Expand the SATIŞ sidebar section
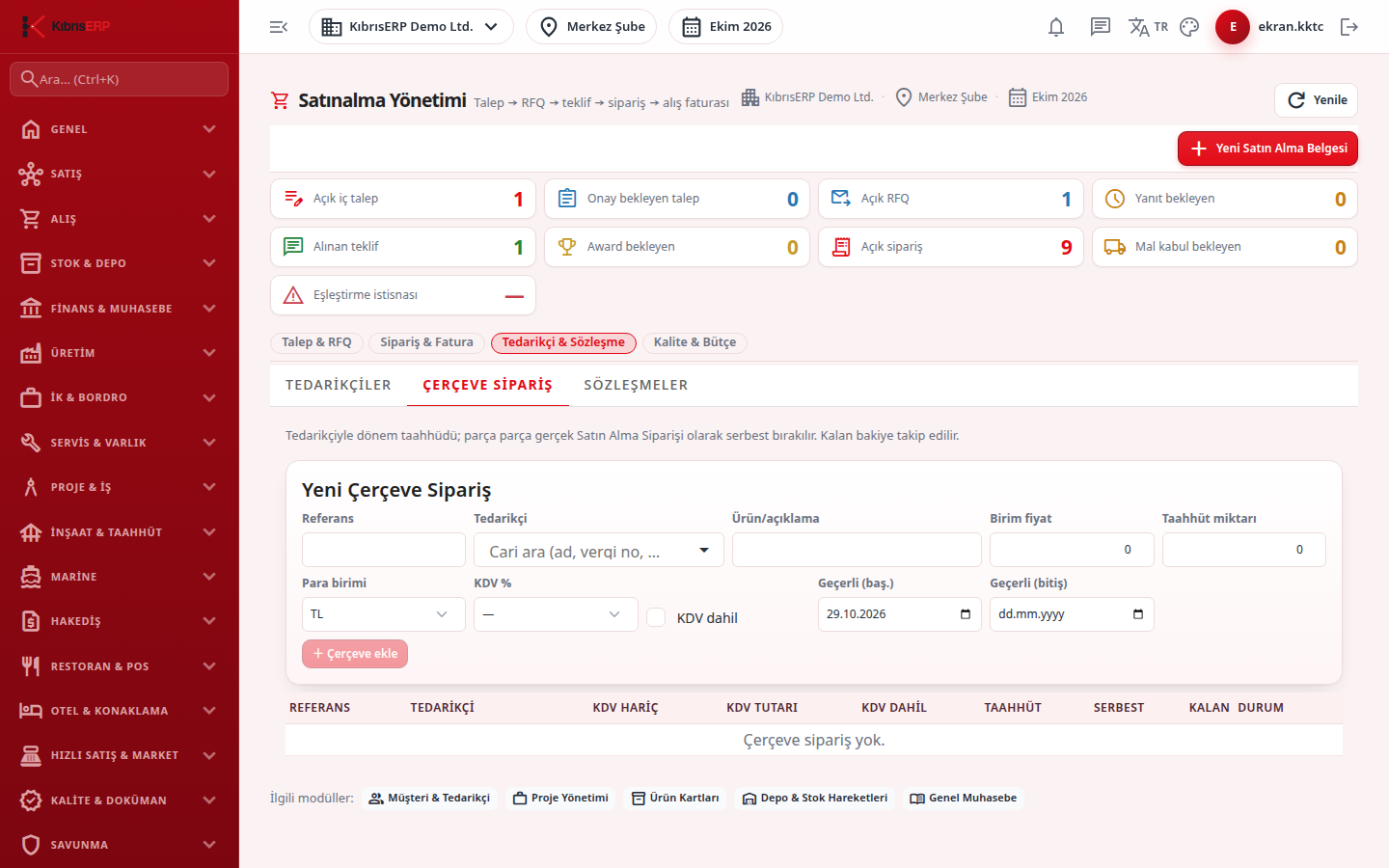 [120, 174]
